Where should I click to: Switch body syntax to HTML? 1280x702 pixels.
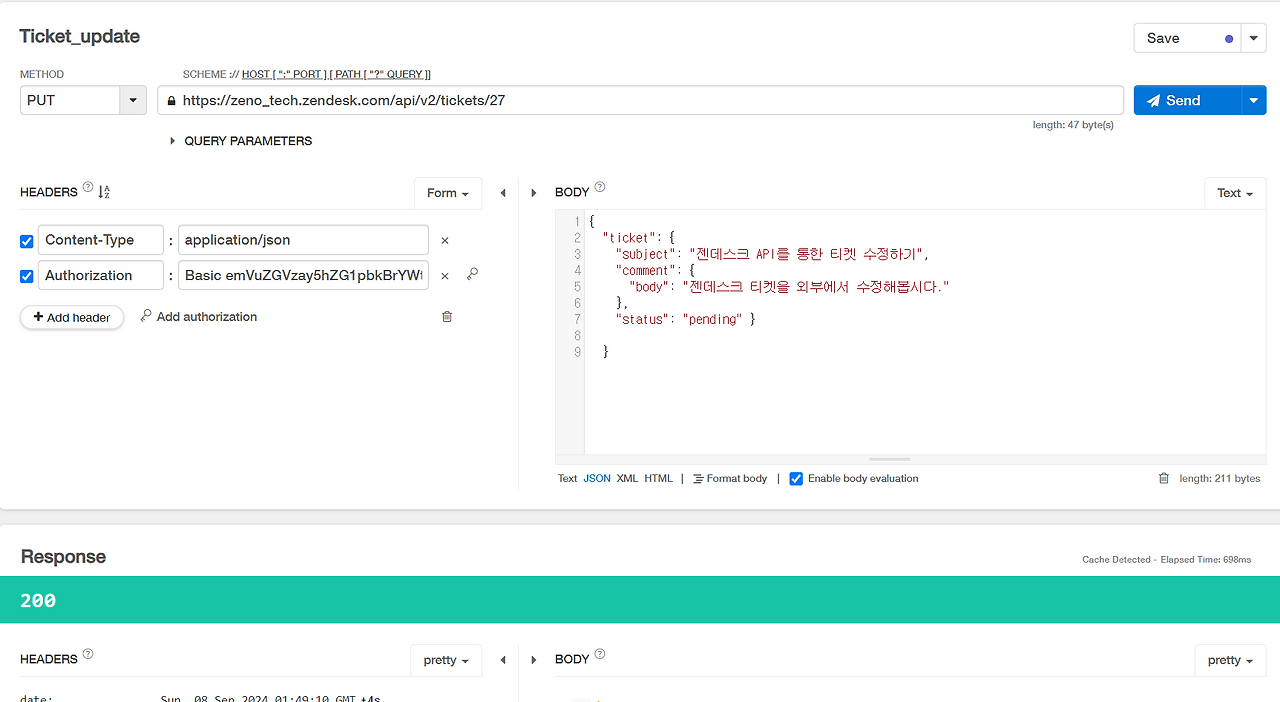coord(658,479)
